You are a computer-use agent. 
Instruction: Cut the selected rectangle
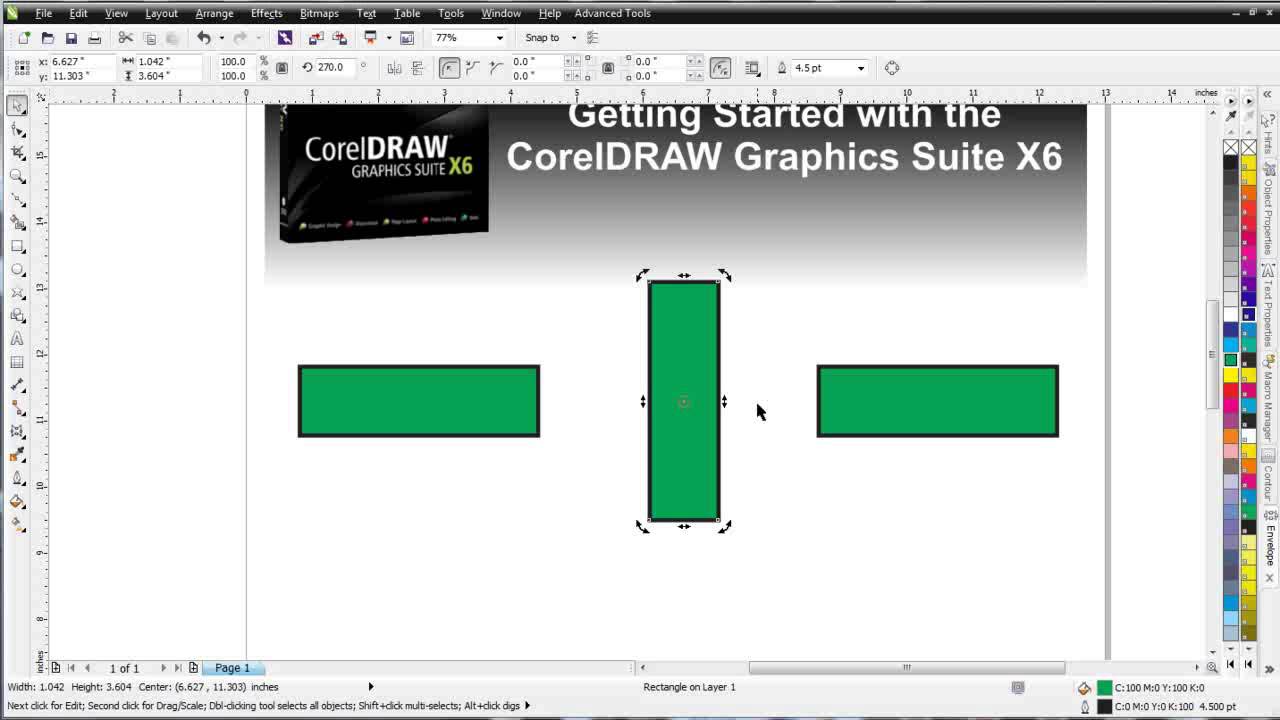click(126, 38)
